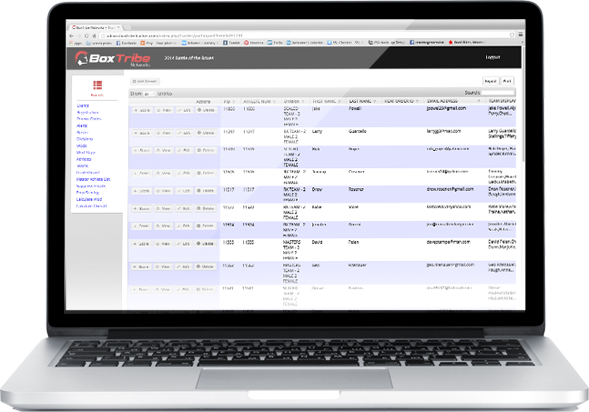589x412 pixels.
Task: Delete the Larry row entry
Action: [206, 133]
